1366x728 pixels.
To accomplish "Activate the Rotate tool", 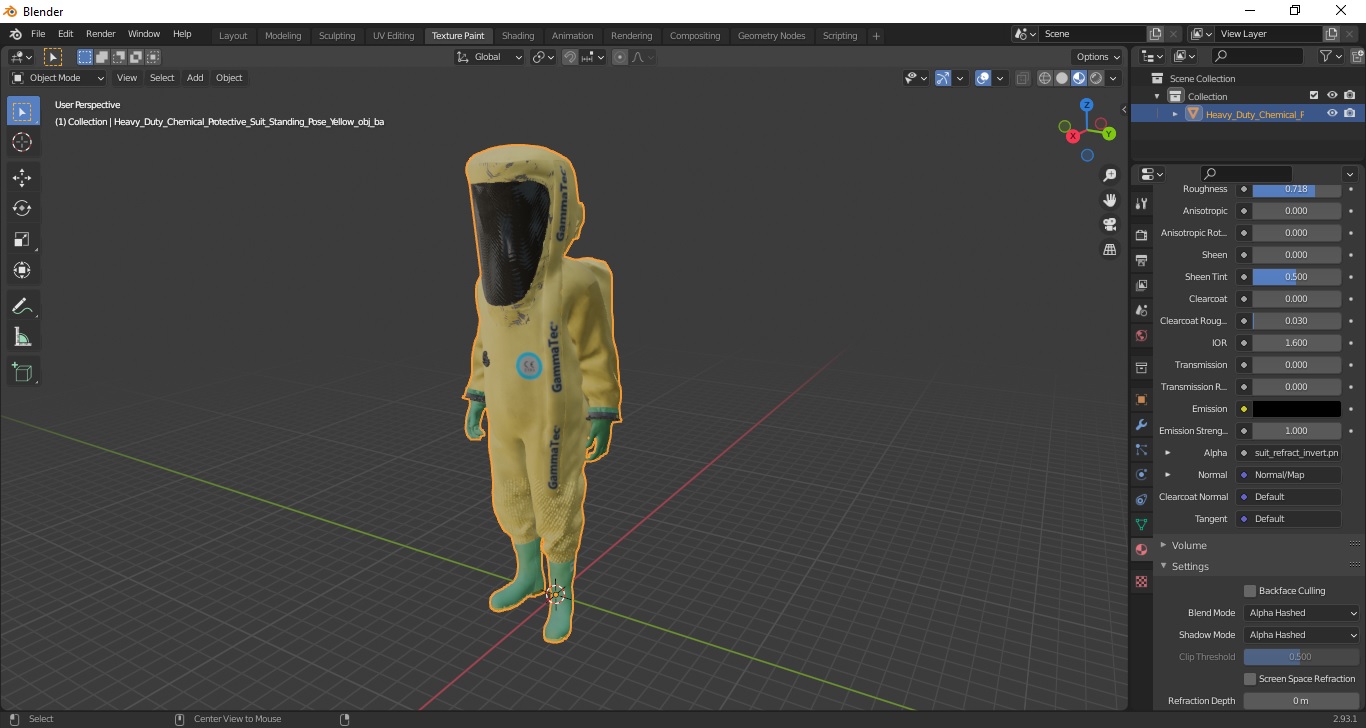I will (22, 208).
